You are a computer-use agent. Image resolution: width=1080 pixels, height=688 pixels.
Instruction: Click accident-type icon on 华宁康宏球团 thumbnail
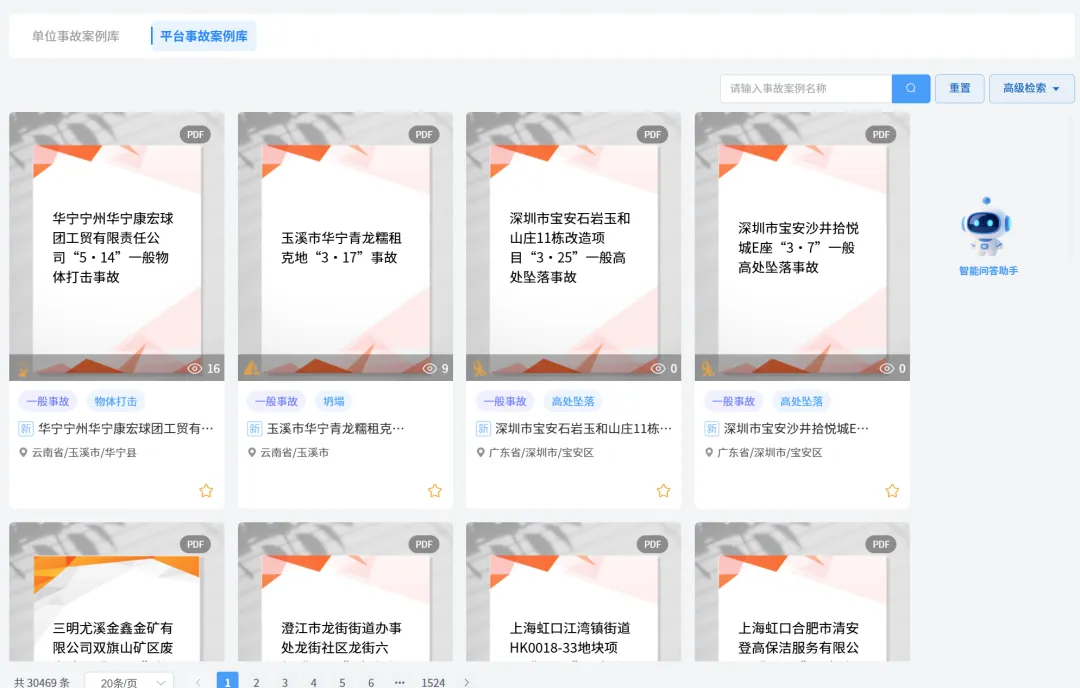point(23,368)
